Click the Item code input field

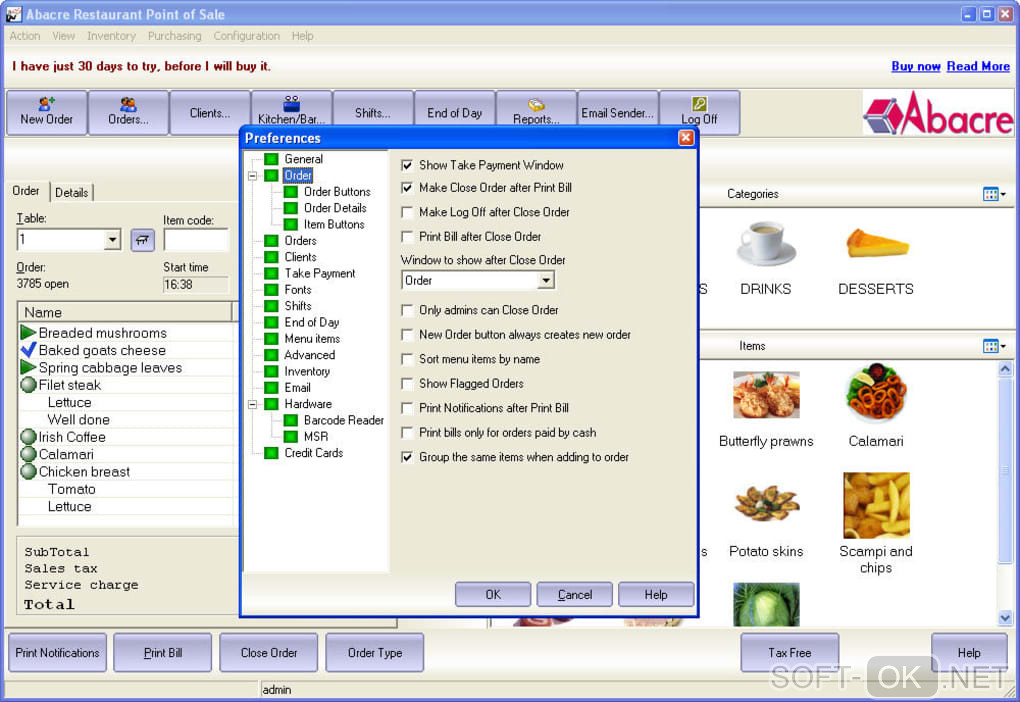(x=196, y=240)
